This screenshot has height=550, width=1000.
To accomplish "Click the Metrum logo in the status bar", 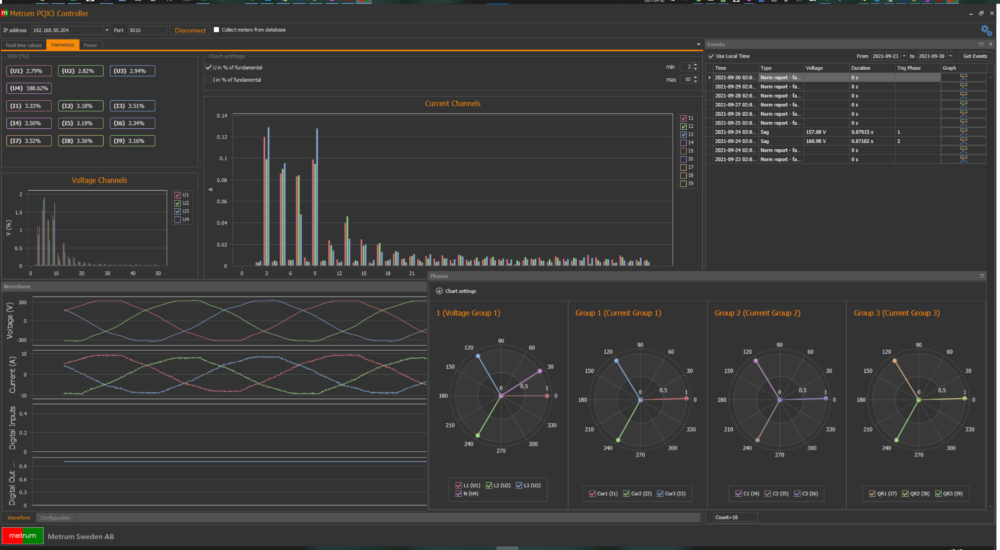I will pyautogui.click(x=22, y=536).
